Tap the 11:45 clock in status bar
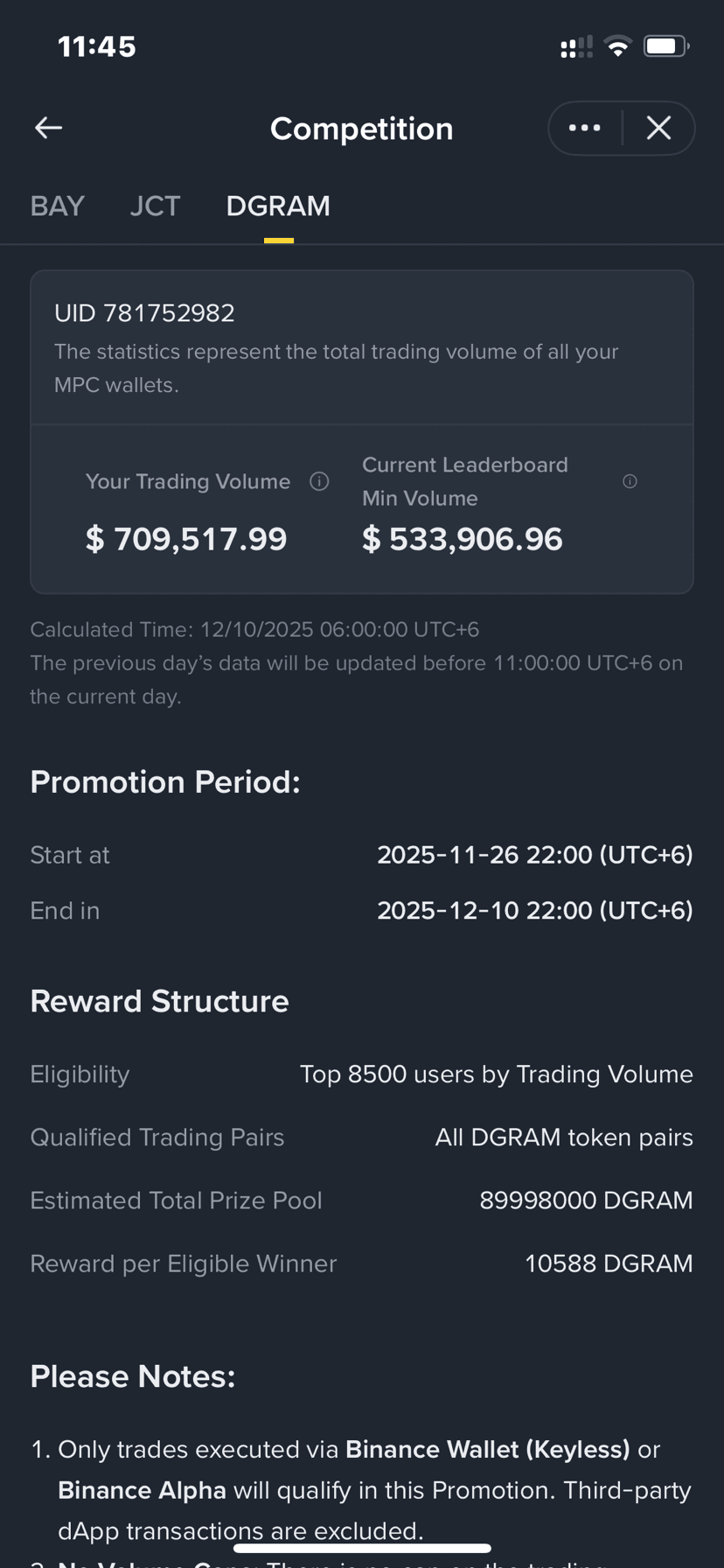The image size is (724, 1568). (x=97, y=46)
